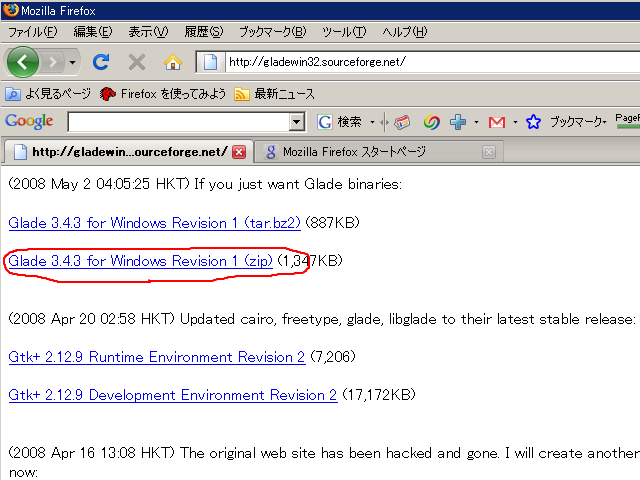Click the Stop loading X icon
Viewport: 640px width, 480px height.
click(x=137, y=62)
